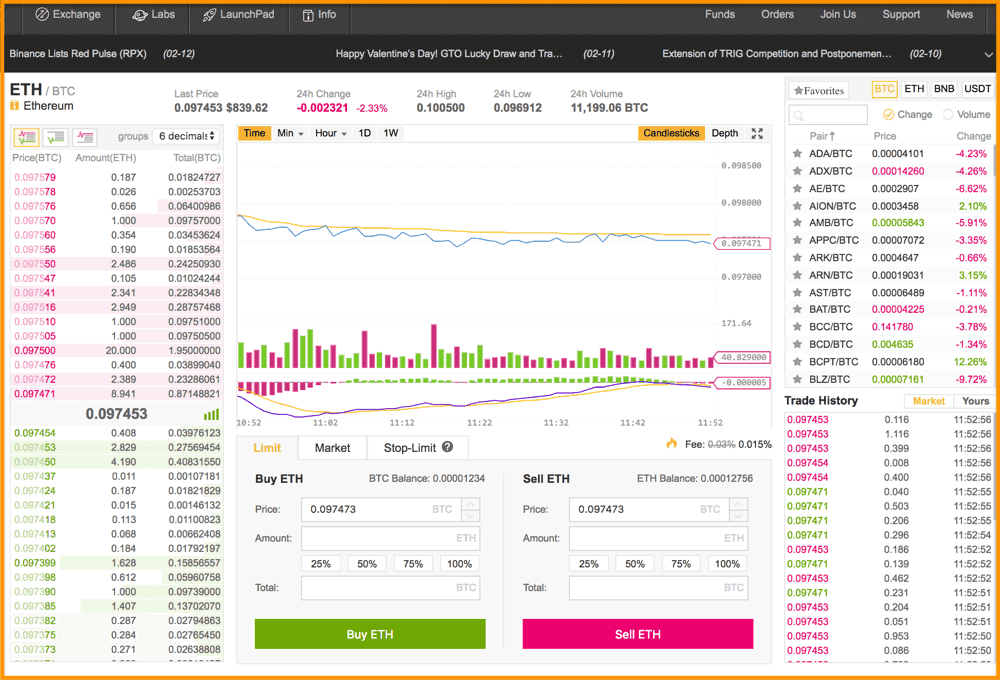The height and width of the screenshot is (680, 1000).
Task: Favorite the ADA/BTC pair star
Action: tap(797, 154)
